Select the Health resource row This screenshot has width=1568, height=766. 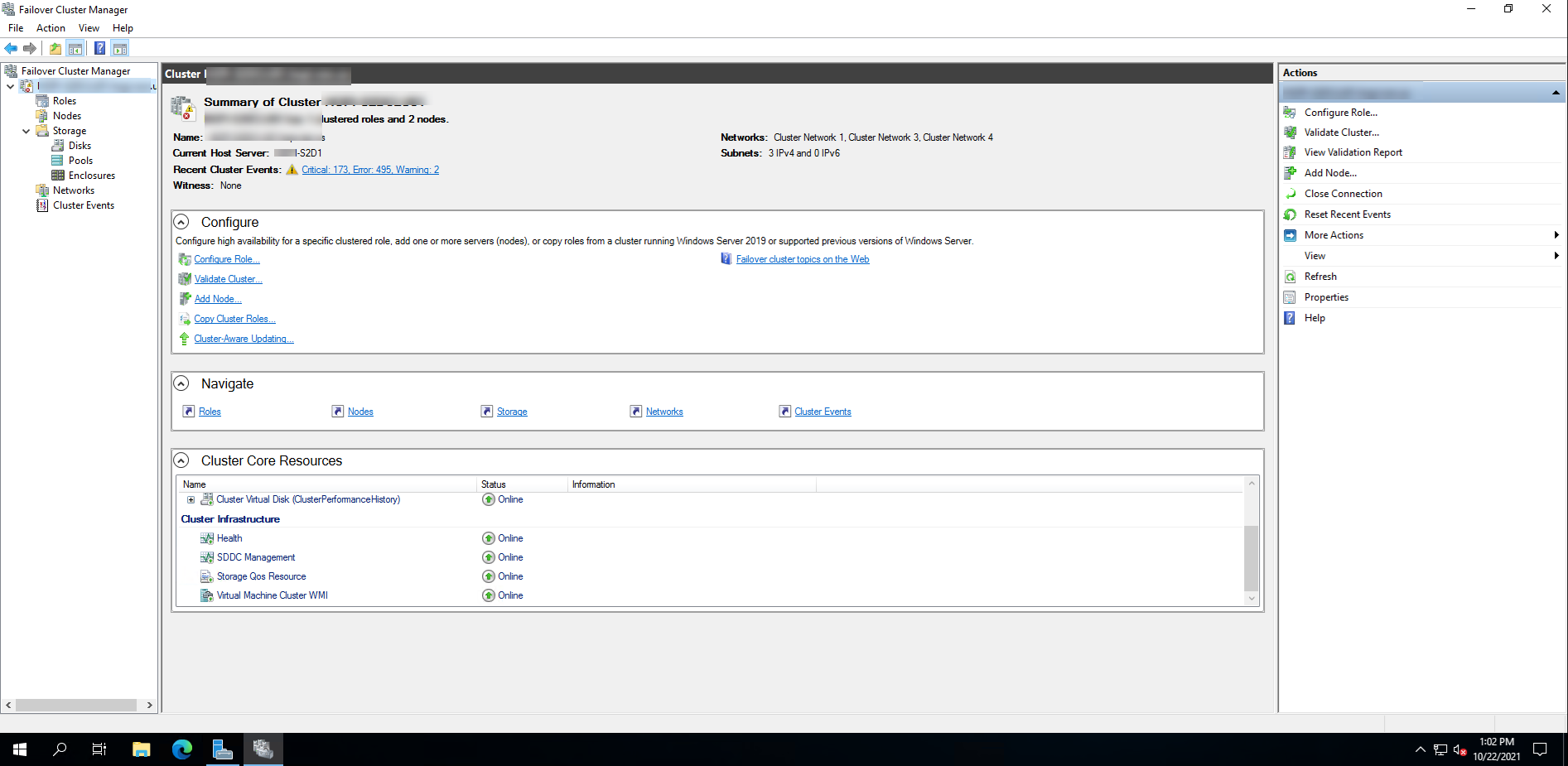click(x=711, y=538)
